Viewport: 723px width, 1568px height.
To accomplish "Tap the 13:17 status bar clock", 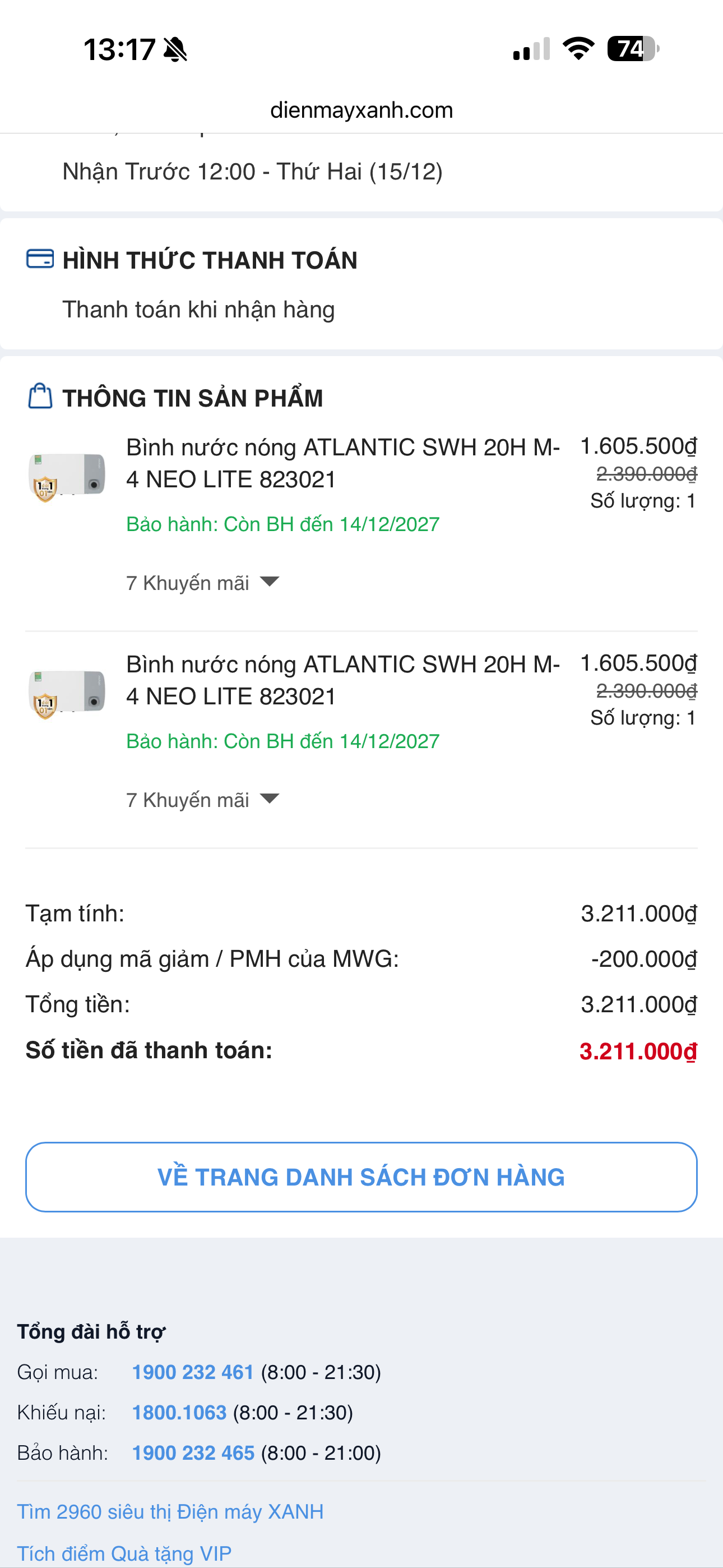I will tap(119, 49).
